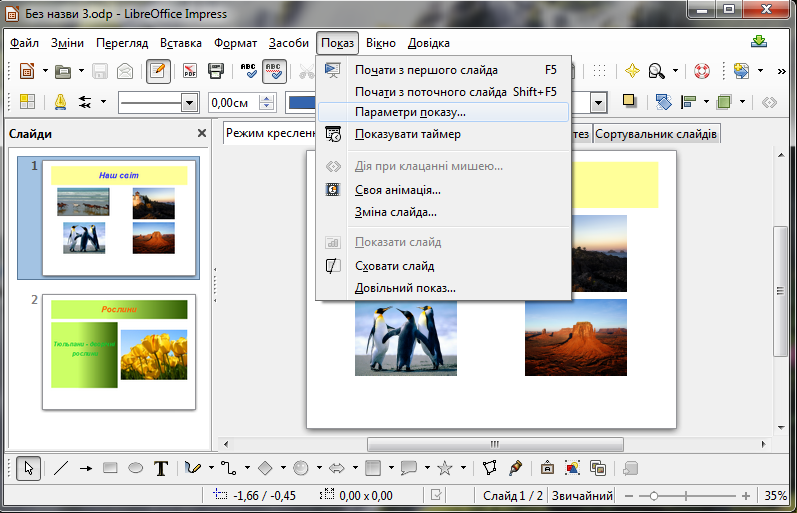Select the Curve drawing tool

click(192, 468)
